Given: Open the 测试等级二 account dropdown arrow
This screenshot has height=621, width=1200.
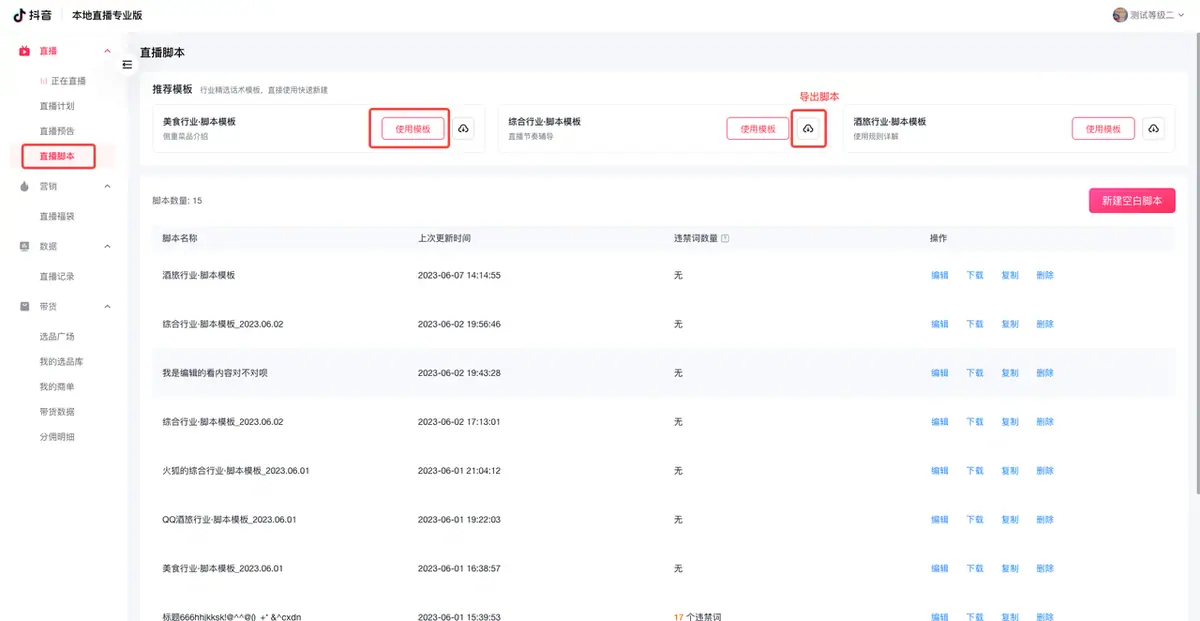Looking at the screenshot, I should click(x=1182, y=15).
